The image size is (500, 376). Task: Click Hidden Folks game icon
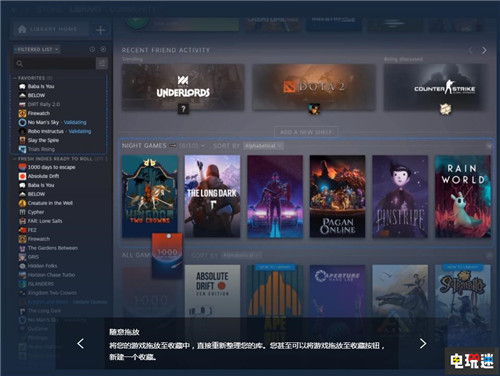click(22, 266)
